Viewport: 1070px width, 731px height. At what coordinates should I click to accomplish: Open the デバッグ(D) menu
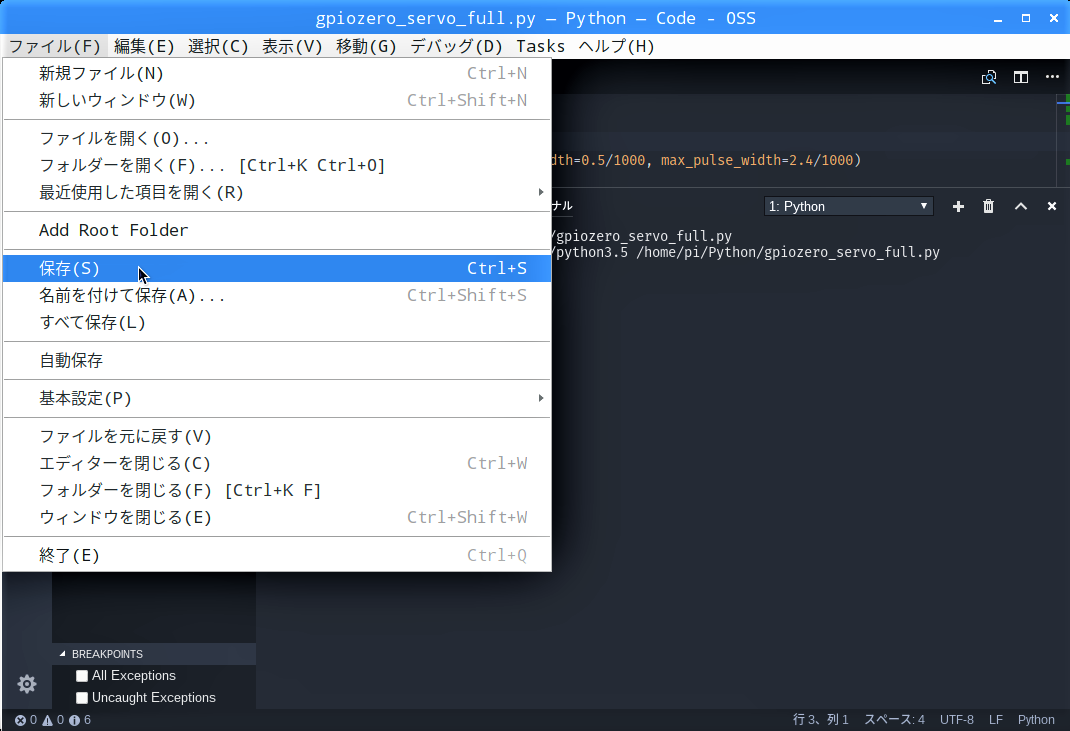456,46
